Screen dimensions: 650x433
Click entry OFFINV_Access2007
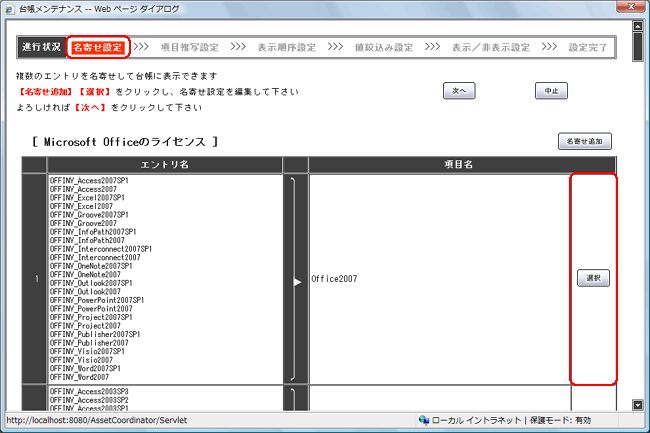(83, 189)
